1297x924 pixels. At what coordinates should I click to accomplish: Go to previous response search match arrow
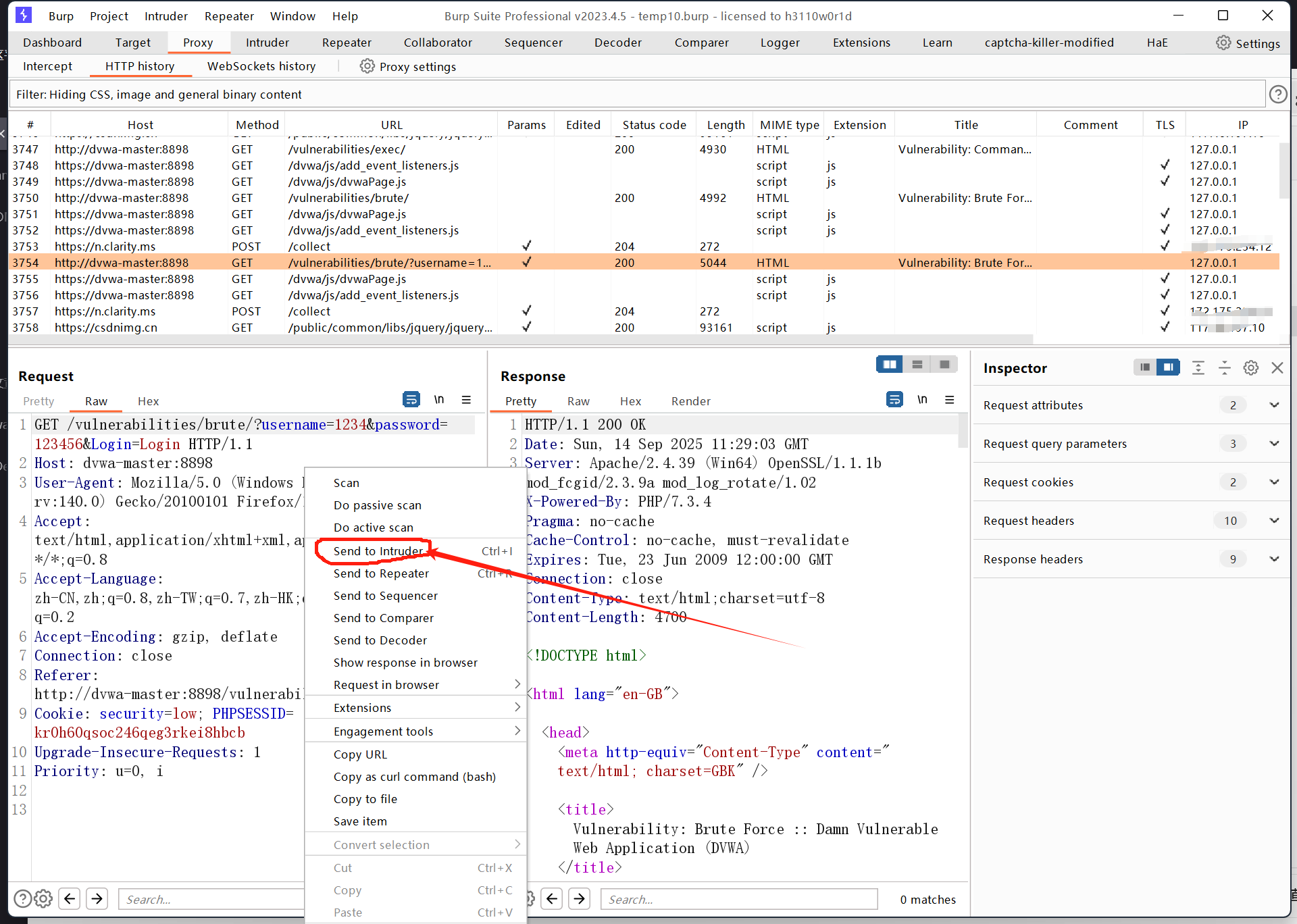[x=552, y=898]
